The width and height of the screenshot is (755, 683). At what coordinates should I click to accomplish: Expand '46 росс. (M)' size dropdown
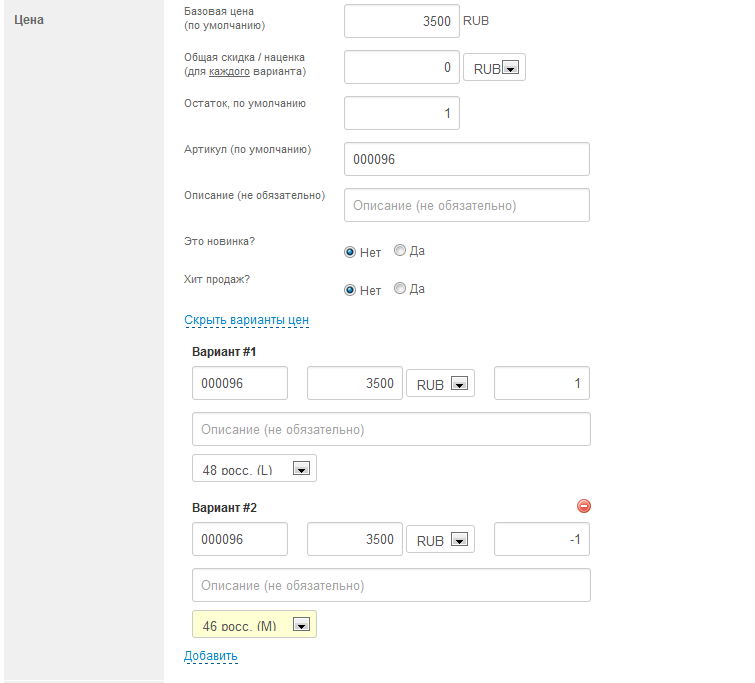pos(254,625)
